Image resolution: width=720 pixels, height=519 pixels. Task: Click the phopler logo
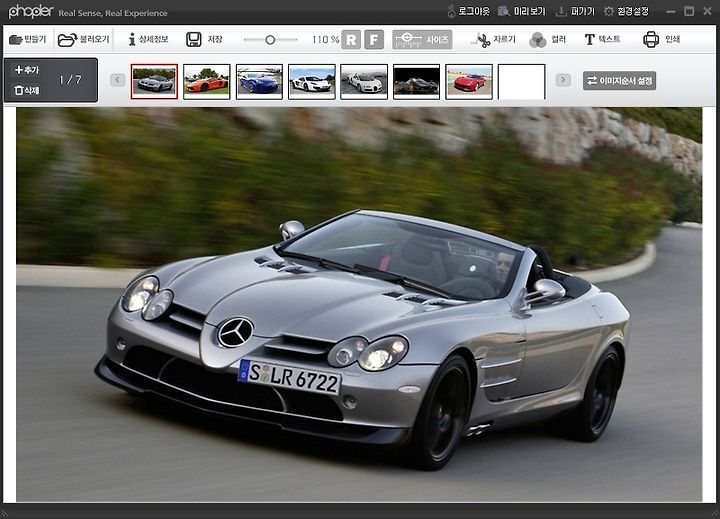pyautogui.click(x=31, y=11)
